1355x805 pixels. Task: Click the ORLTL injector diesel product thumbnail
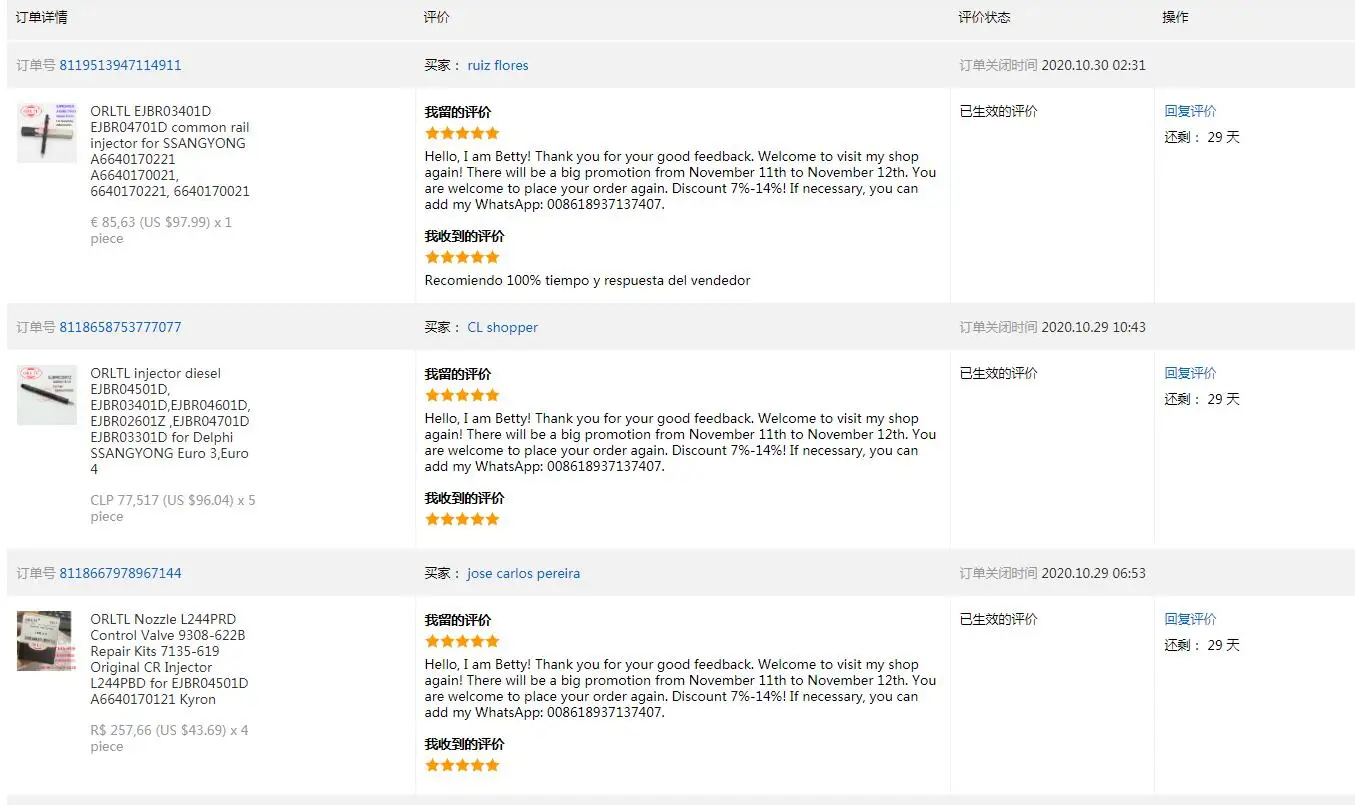pos(46,395)
